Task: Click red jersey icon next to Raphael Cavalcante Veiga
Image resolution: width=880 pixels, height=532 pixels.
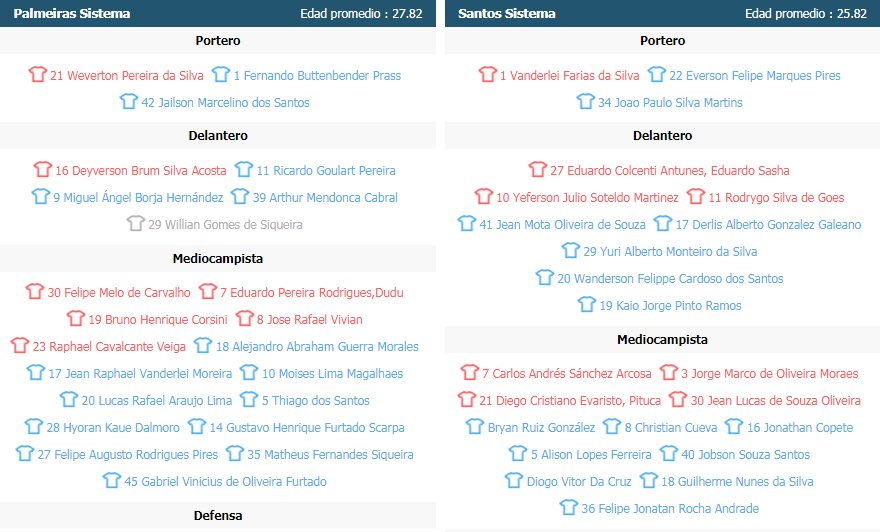Action: pyautogui.click(x=20, y=346)
